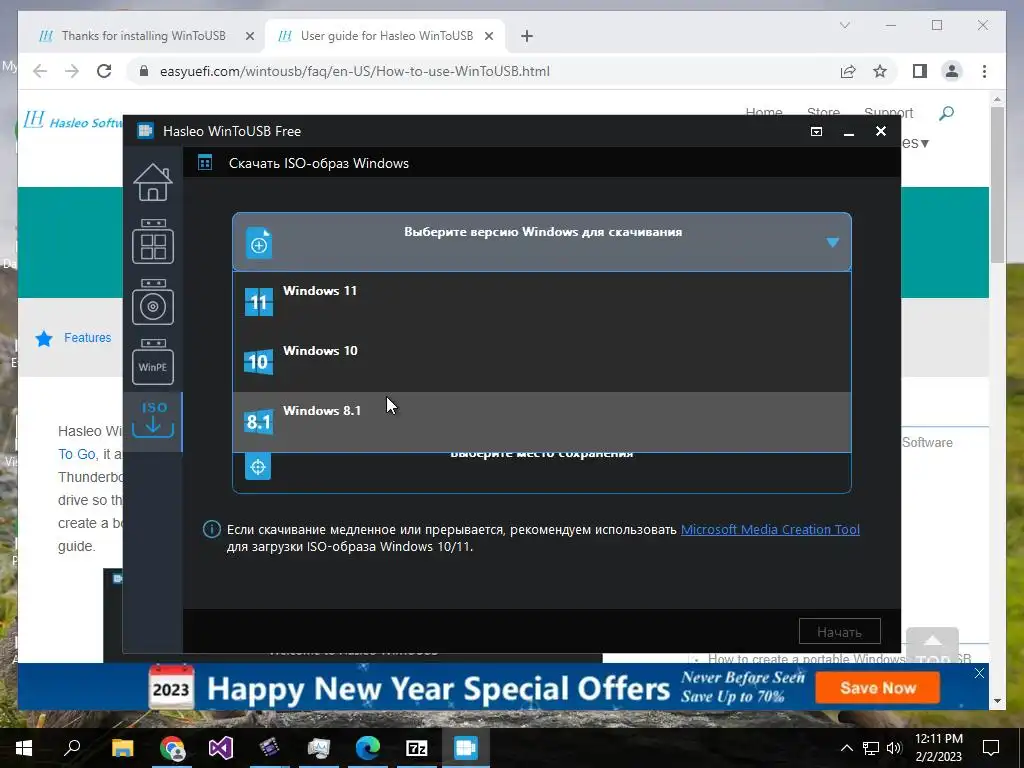Click the info icon before the download hint
Image resolution: width=1024 pixels, height=768 pixels.
pos(212,529)
